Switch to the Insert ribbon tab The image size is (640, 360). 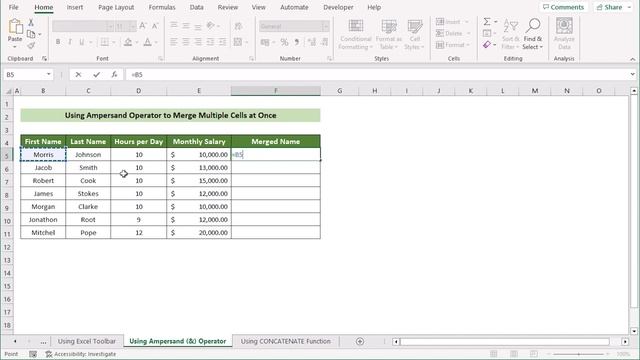75,7
